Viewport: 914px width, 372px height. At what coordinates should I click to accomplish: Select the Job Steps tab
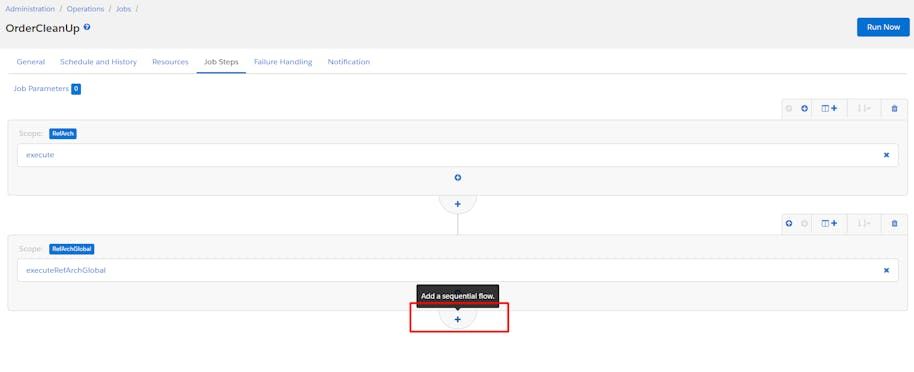pyautogui.click(x=221, y=62)
